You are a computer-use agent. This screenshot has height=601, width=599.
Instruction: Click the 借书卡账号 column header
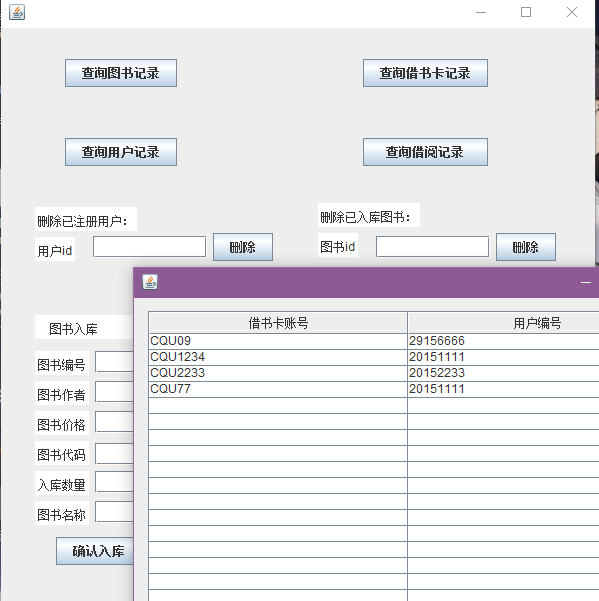278,323
